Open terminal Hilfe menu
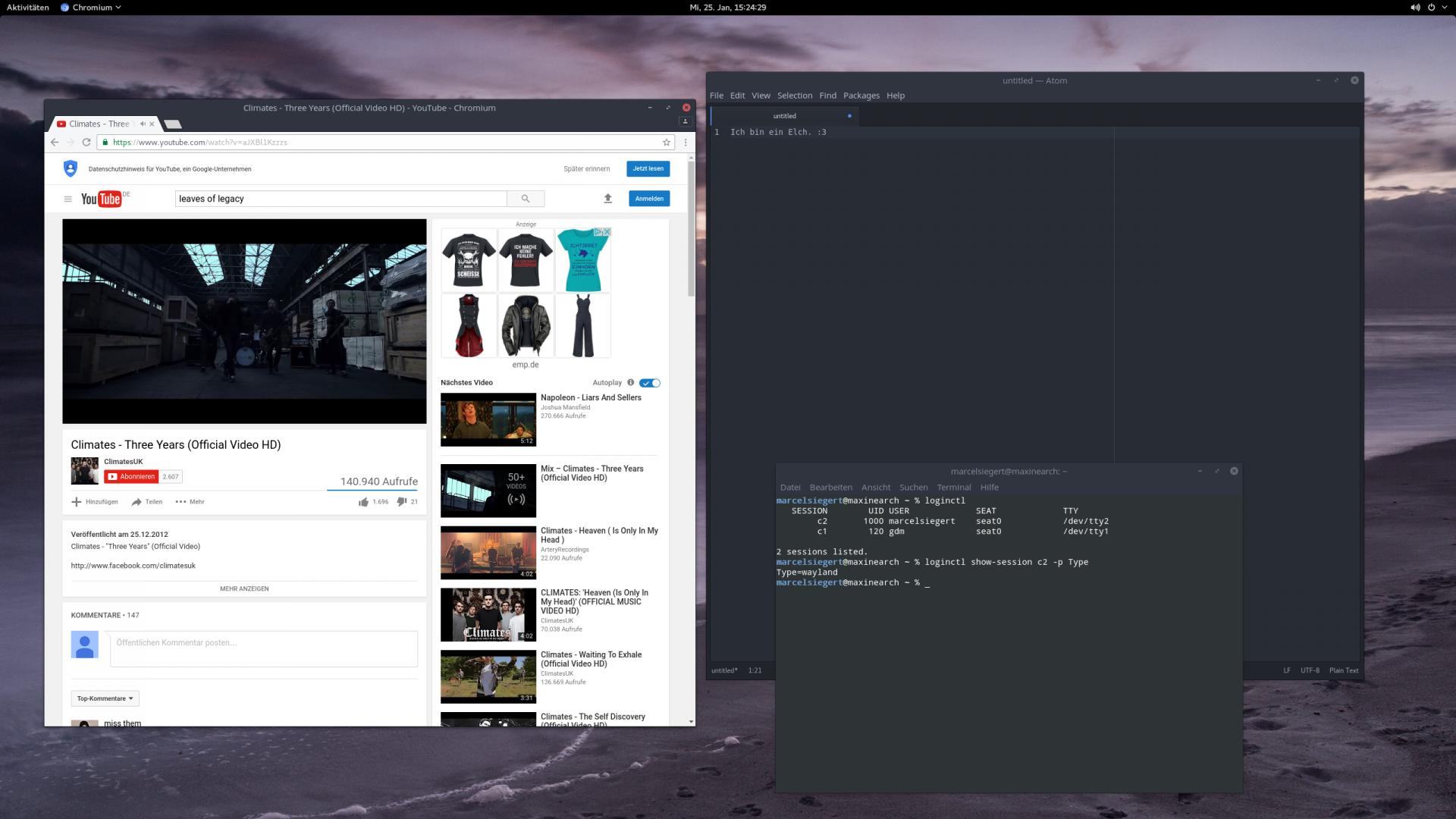Screen dimensions: 1456x819 coord(989,488)
